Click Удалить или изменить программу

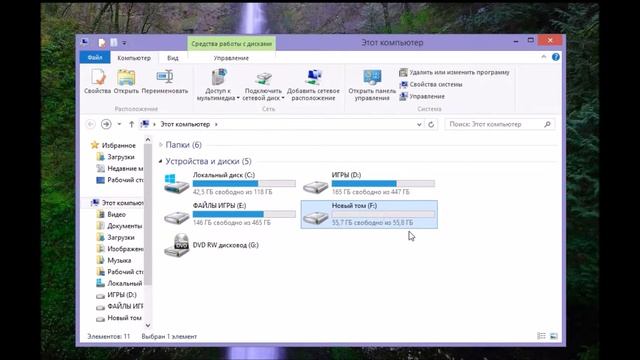(454, 72)
